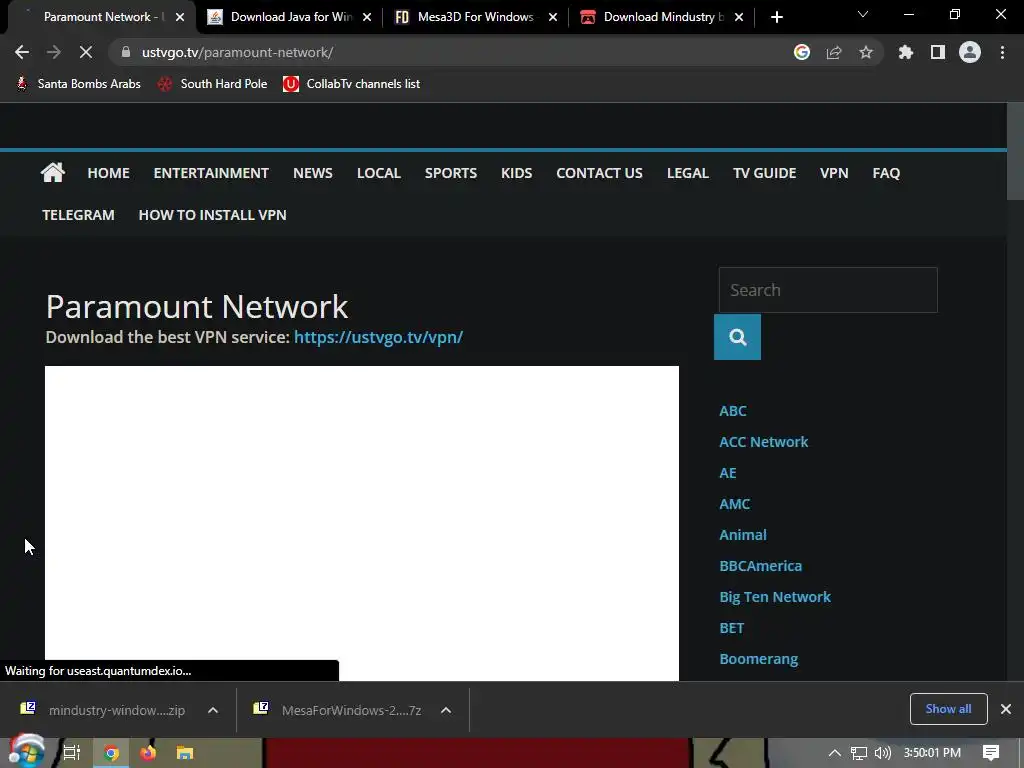Open the VPN menu item
Viewport: 1024px width, 768px height.
834,173
